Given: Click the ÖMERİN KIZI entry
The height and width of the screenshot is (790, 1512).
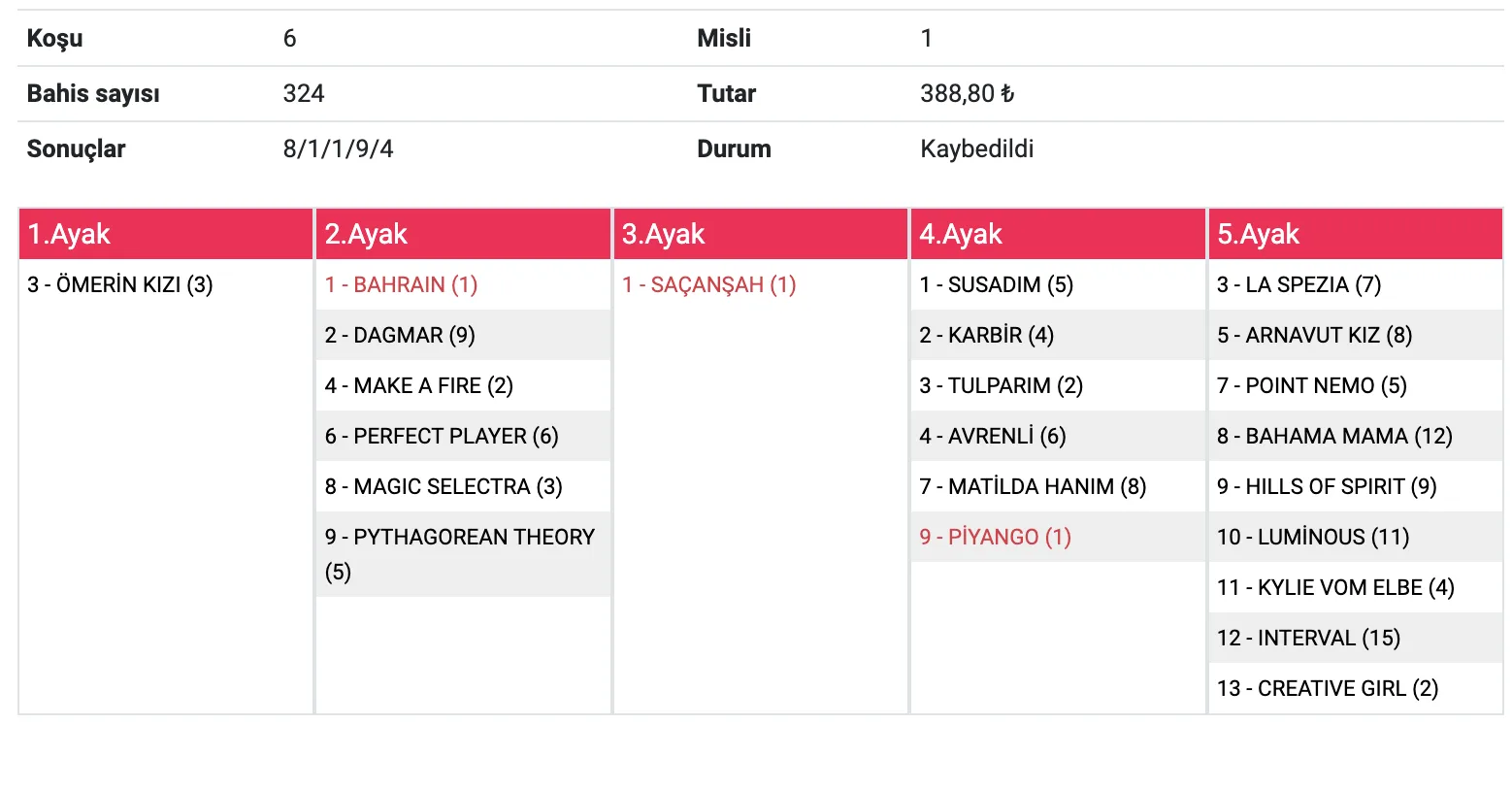Looking at the screenshot, I should (x=120, y=284).
